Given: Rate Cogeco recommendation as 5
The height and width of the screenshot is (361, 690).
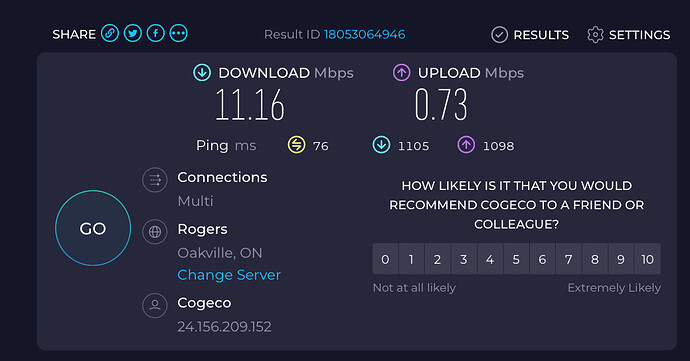Looking at the screenshot, I should click(x=516, y=259).
